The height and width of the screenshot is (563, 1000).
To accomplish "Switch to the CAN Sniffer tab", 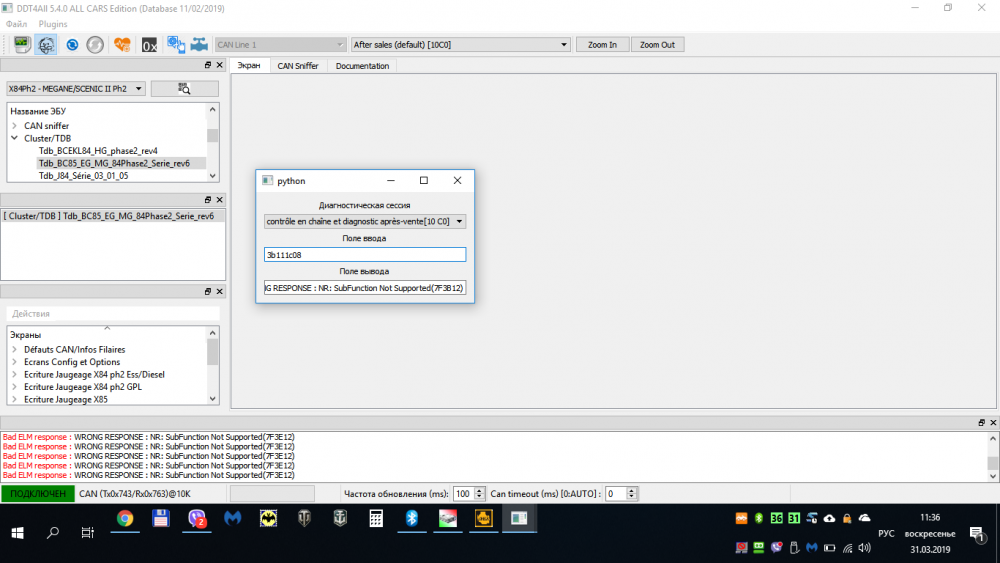I will 298,66.
